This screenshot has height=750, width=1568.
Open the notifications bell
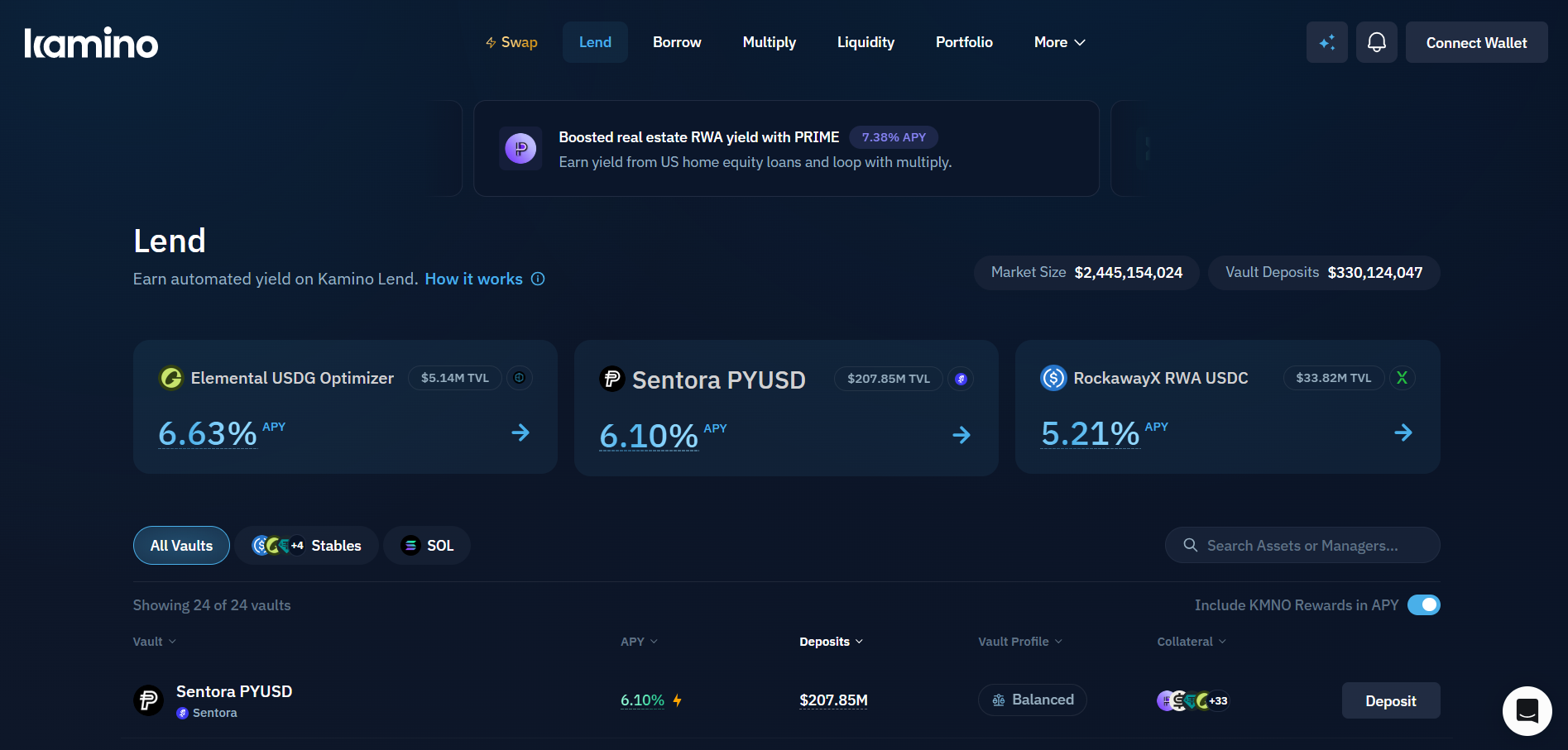click(1377, 42)
